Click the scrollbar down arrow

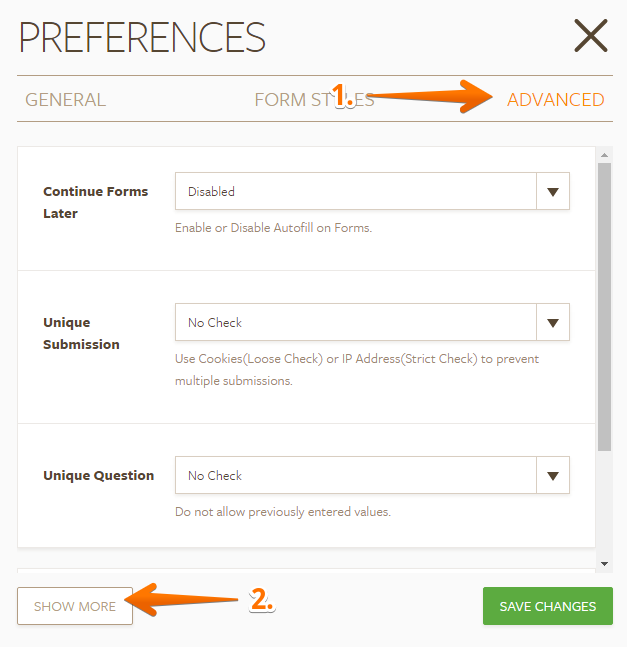coord(604,564)
